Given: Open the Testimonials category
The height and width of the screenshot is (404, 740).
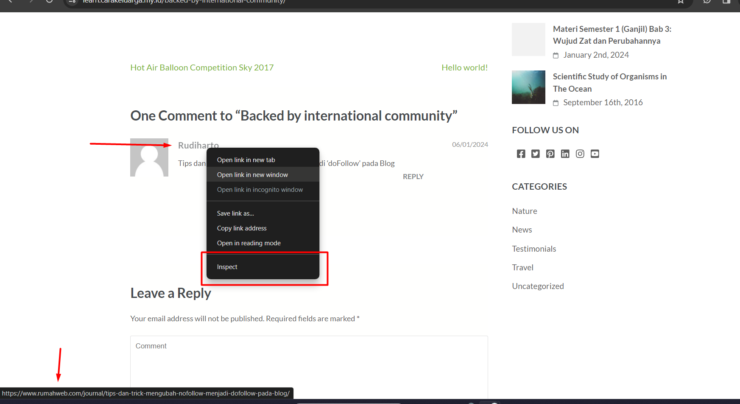Looking at the screenshot, I should [x=534, y=249].
